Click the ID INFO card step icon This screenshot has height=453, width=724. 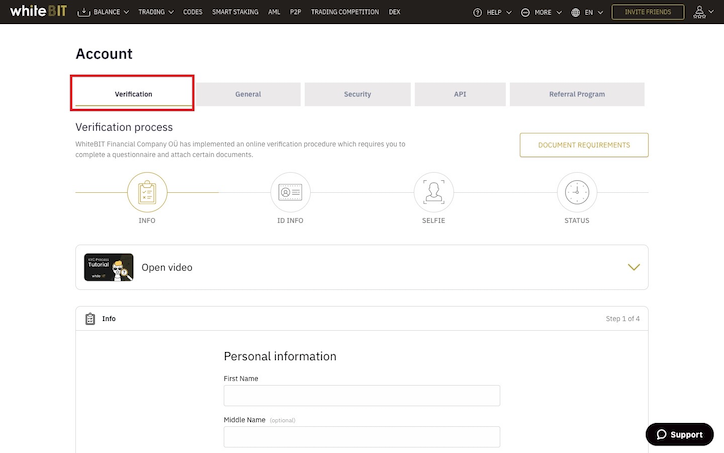(290, 192)
